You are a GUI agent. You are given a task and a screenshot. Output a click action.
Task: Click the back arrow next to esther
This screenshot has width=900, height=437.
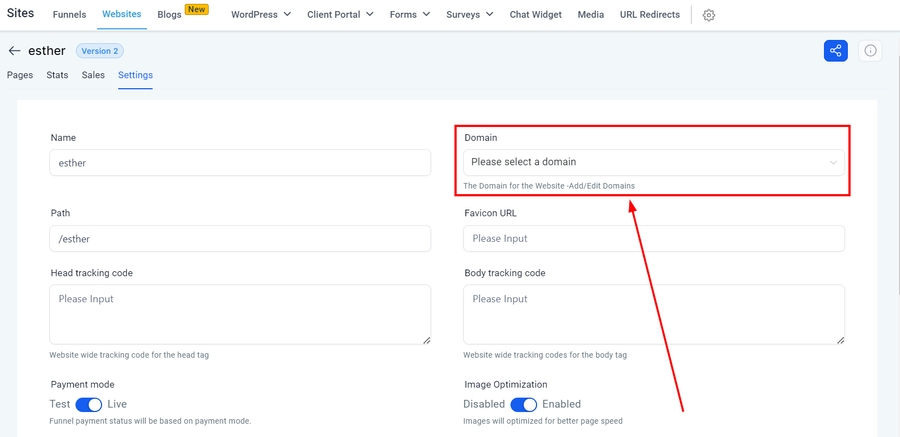coord(14,51)
